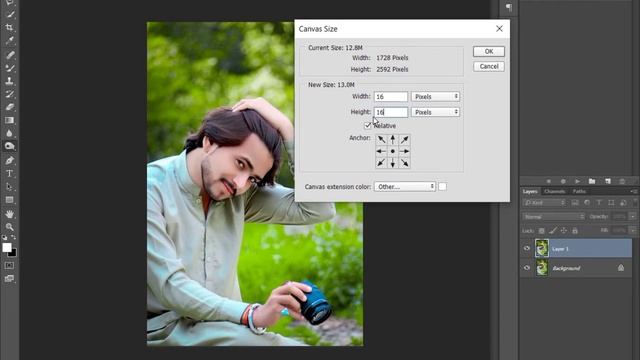Set anchor to top-left arrow
Screen dimensions: 640x360
click(381, 140)
